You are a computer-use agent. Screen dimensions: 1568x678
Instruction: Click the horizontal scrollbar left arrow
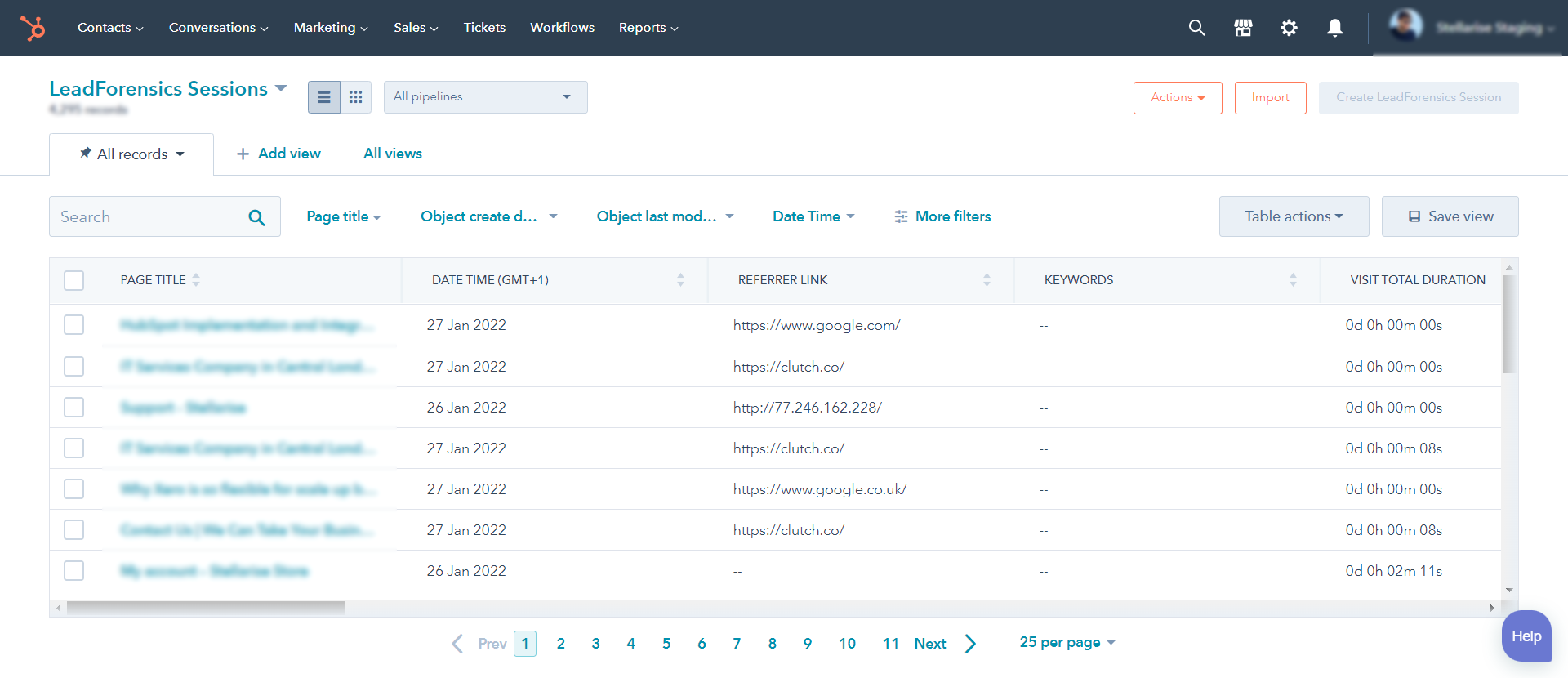[x=58, y=608]
